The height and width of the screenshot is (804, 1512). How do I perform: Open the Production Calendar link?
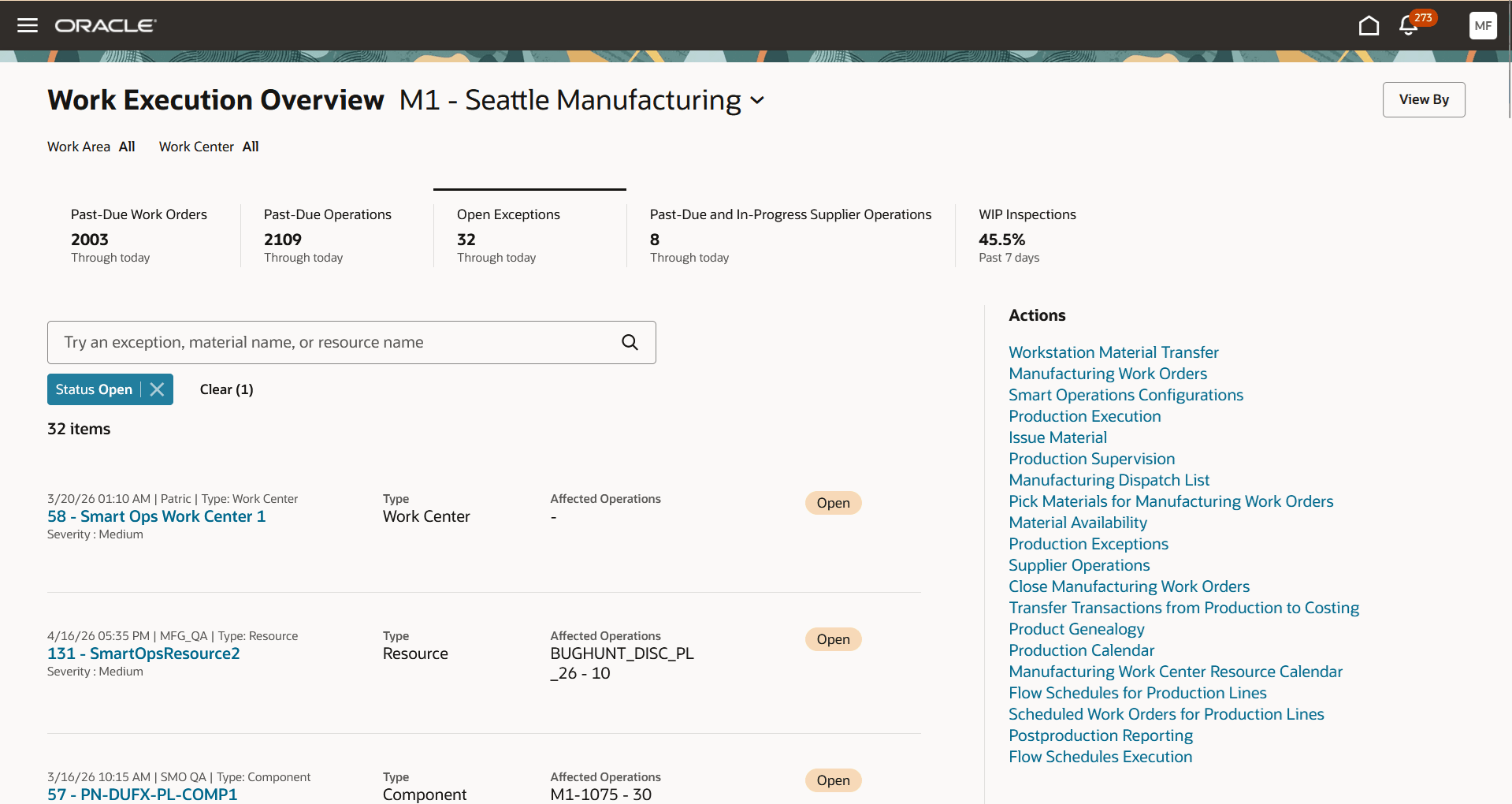[1081, 650]
